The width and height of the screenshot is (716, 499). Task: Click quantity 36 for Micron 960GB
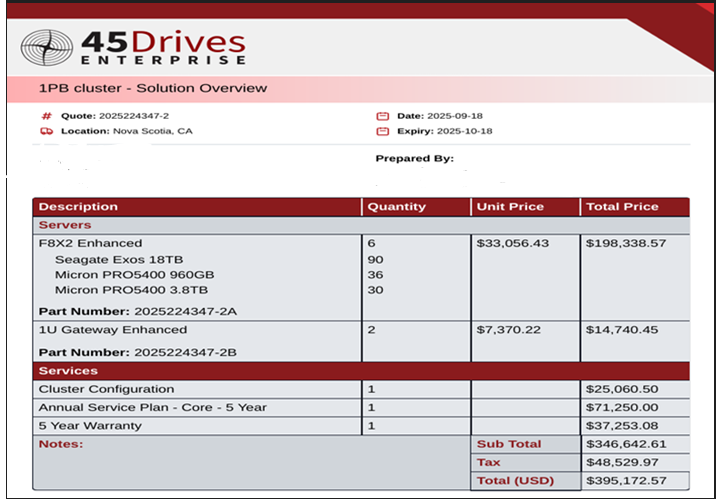click(x=375, y=275)
